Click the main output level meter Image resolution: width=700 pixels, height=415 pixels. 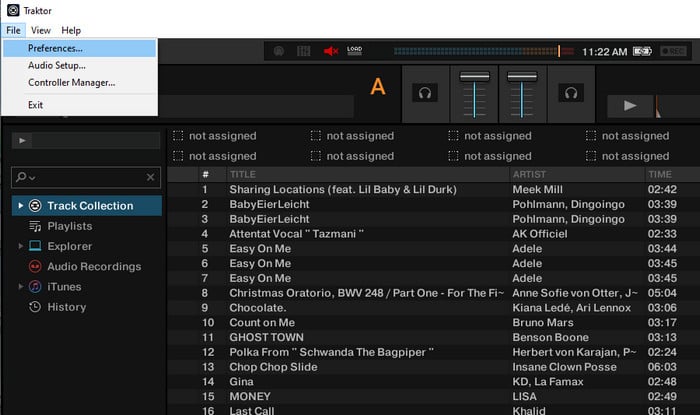[x=484, y=51]
